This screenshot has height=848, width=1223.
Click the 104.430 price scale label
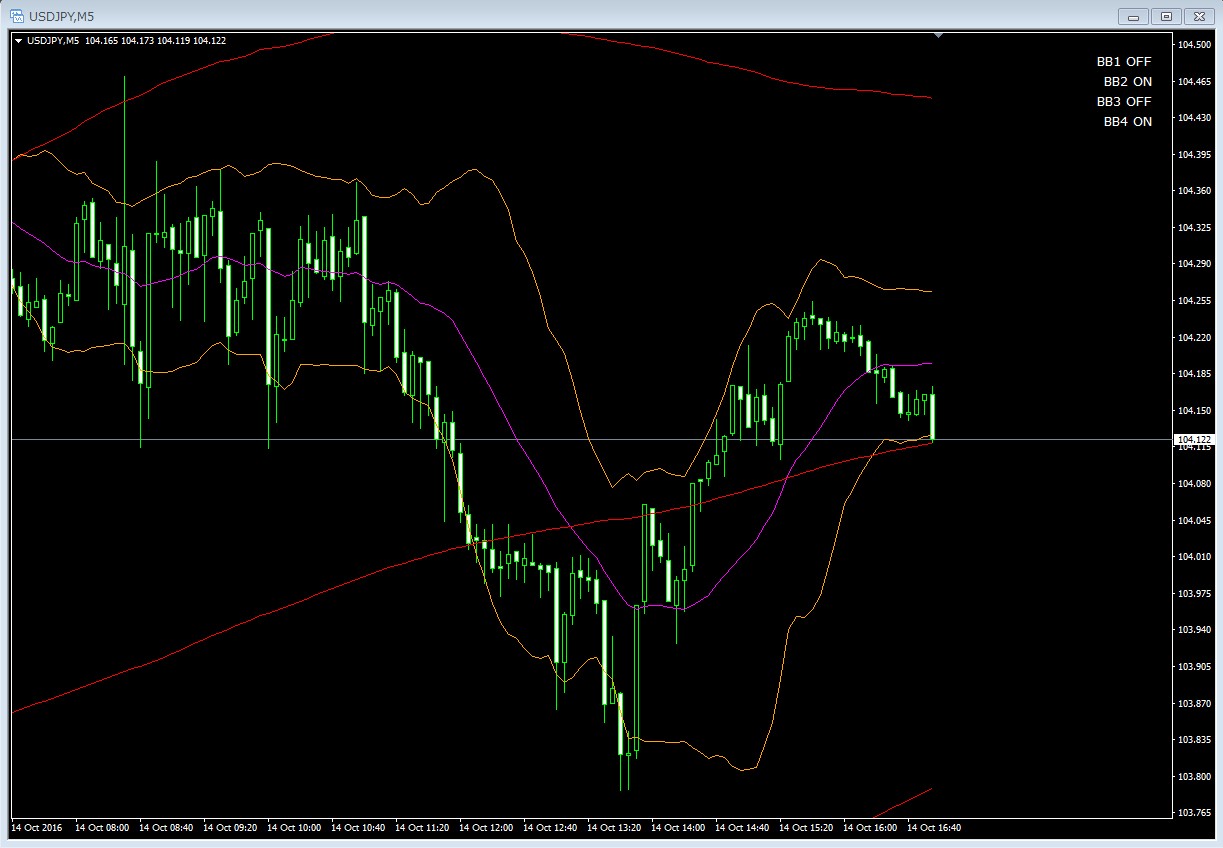point(1194,118)
